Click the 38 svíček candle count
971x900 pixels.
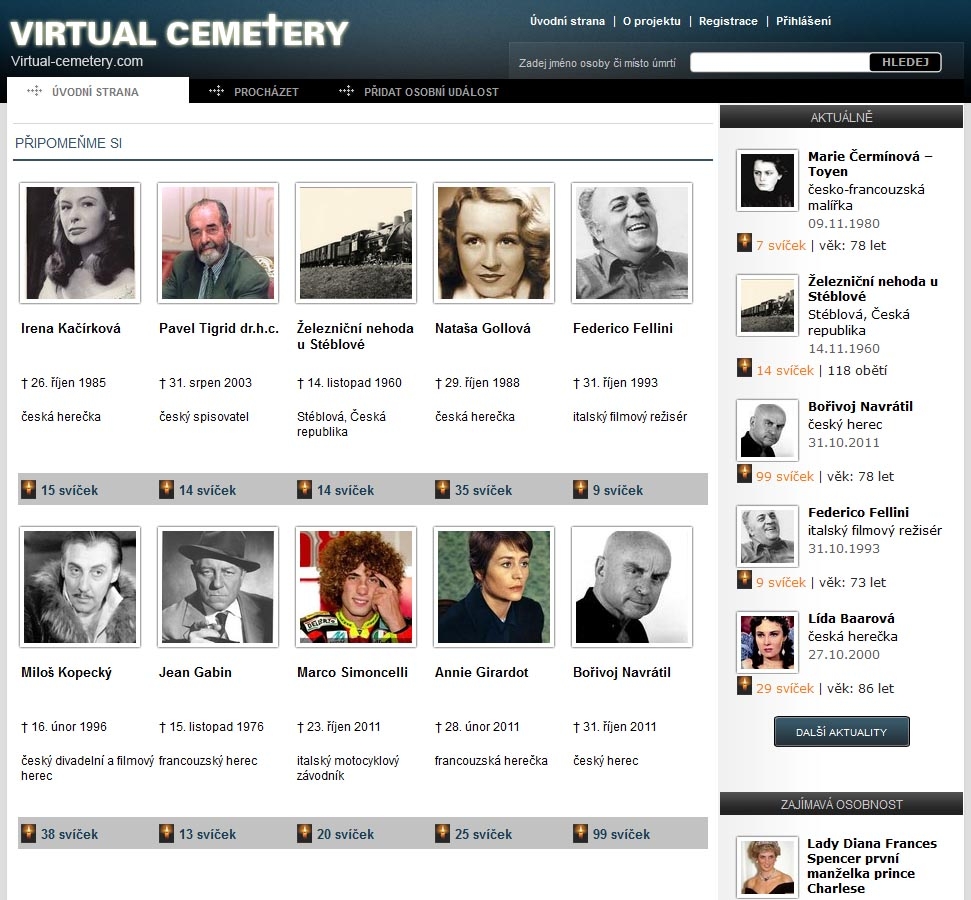click(x=69, y=834)
